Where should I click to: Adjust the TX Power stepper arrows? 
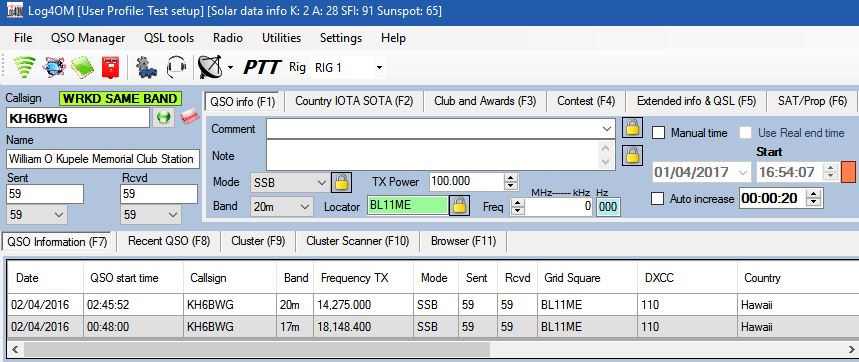click(x=511, y=182)
